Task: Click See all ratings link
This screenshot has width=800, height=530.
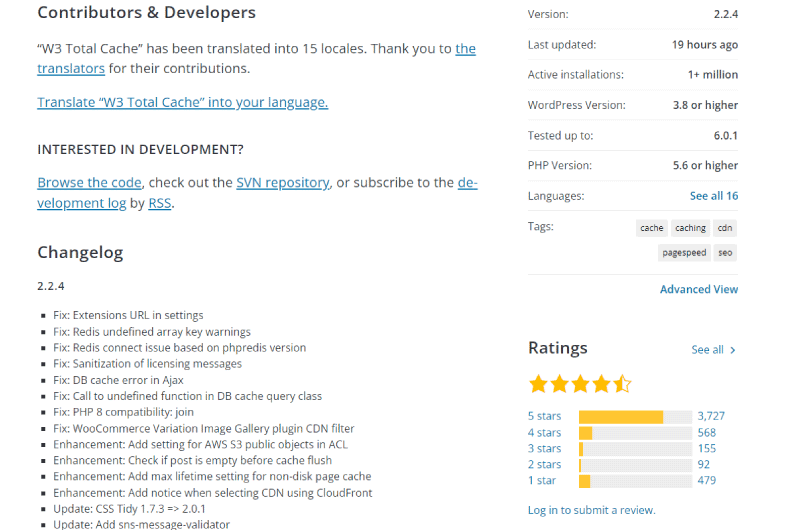Action: (713, 350)
